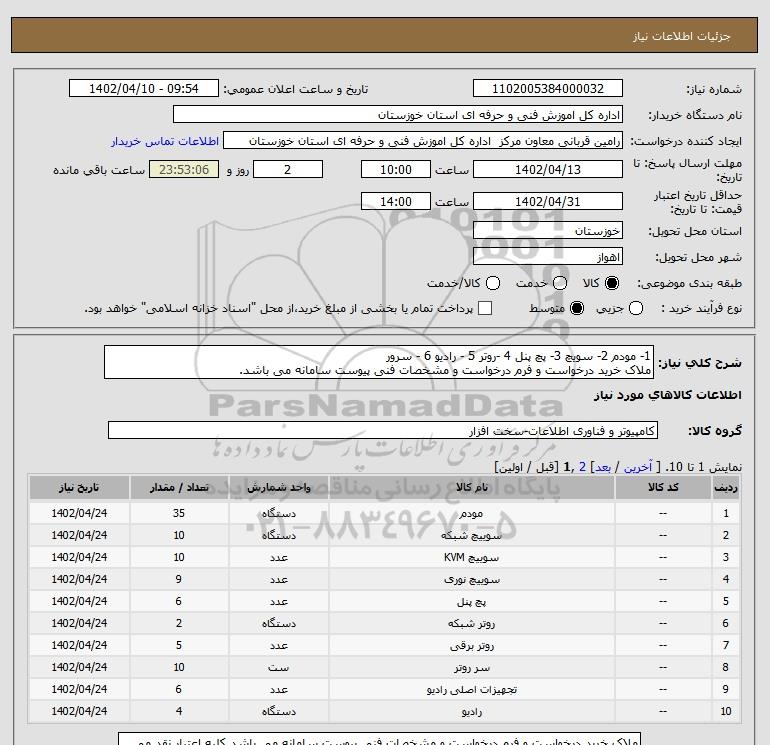The image size is (770, 745).
Task: Click the date 1402/04/24 in the مودم row
Action: tap(79, 513)
